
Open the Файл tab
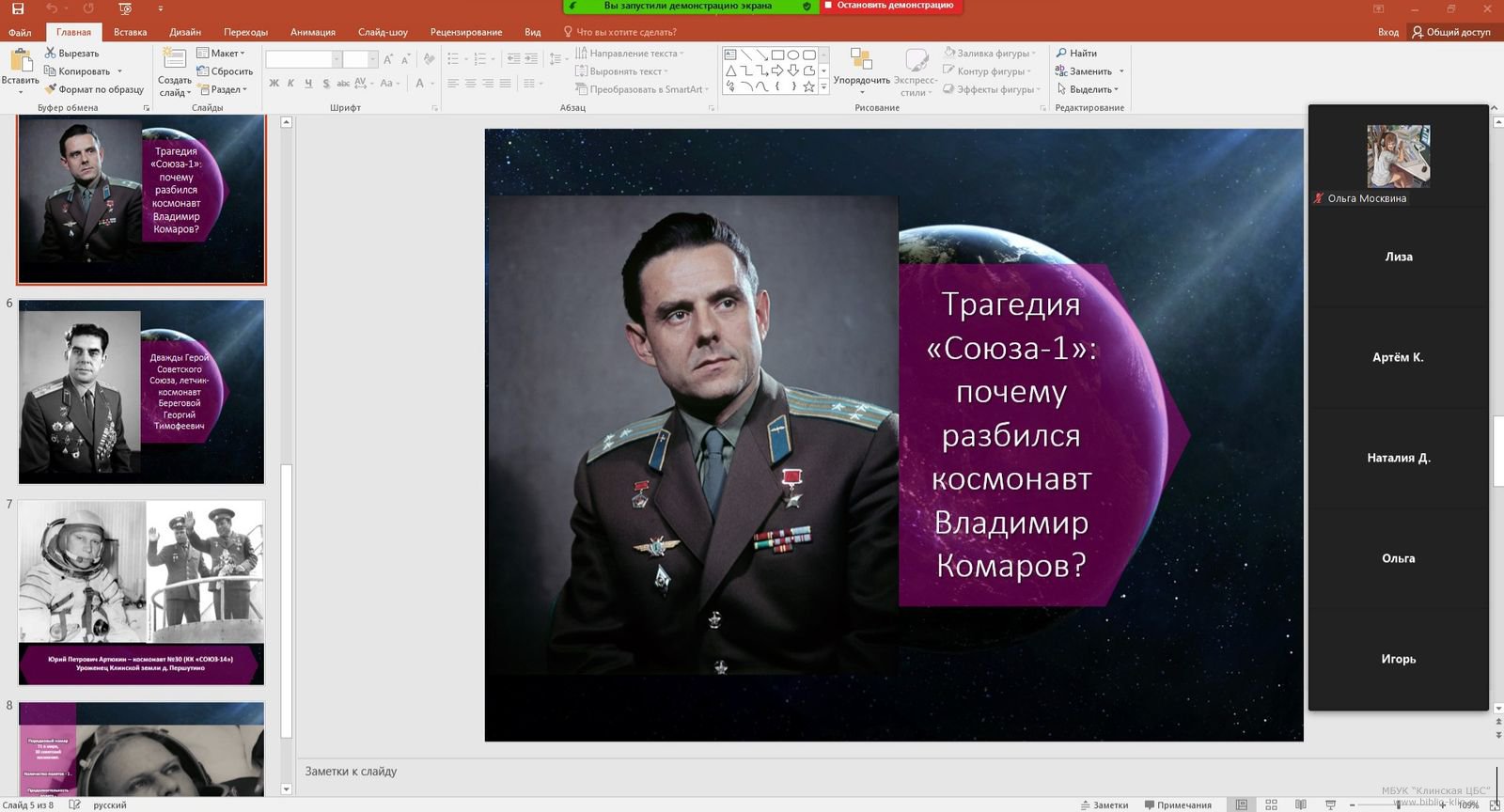[20, 32]
